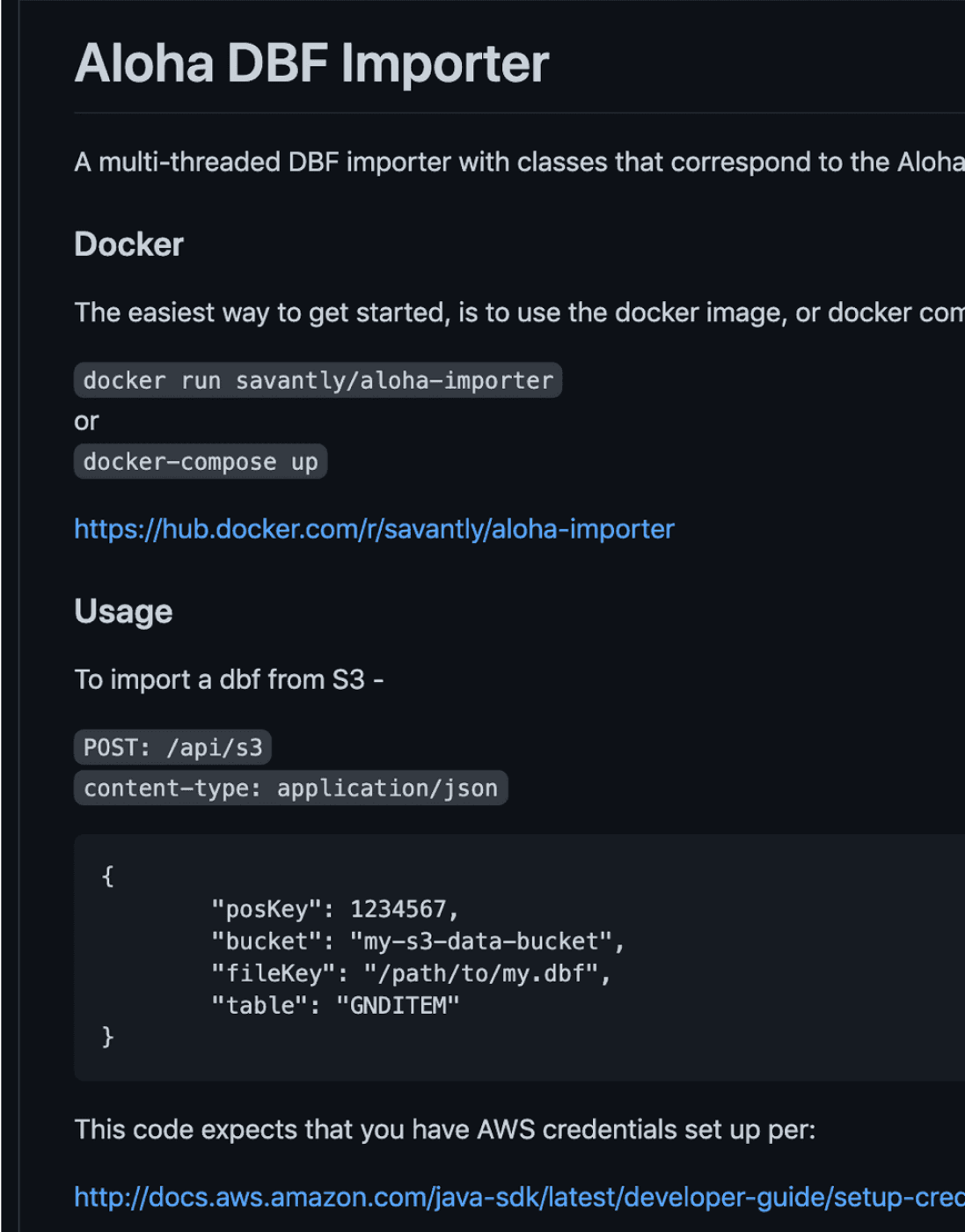Click the docker run savantly/aloha-importer code snippet
Screen dimensions: 965x1232
318,380
